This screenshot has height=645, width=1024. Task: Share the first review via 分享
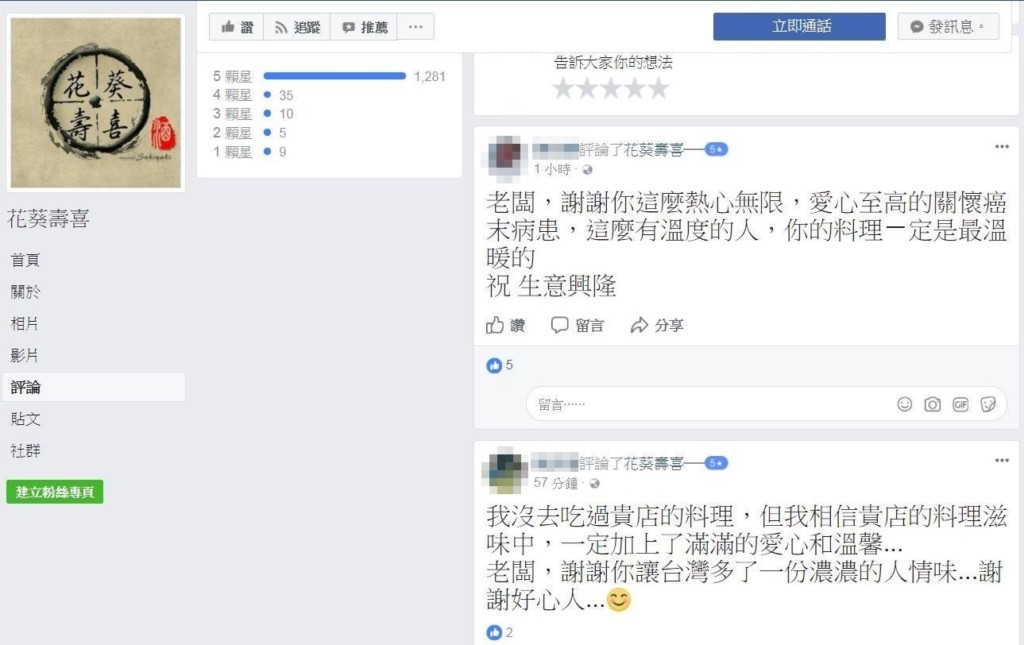(x=657, y=325)
